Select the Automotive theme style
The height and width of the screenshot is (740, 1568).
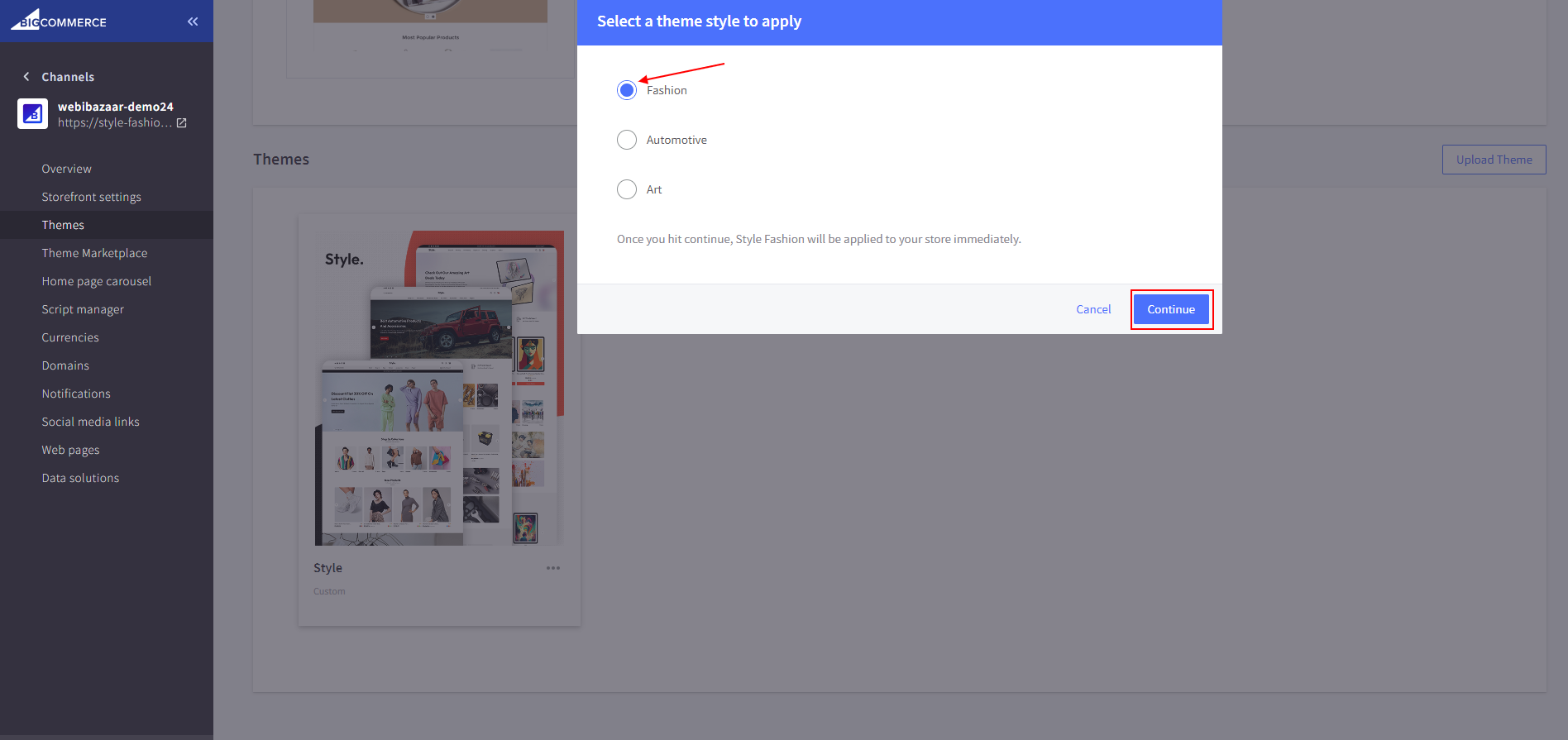pyautogui.click(x=627, y=140)
